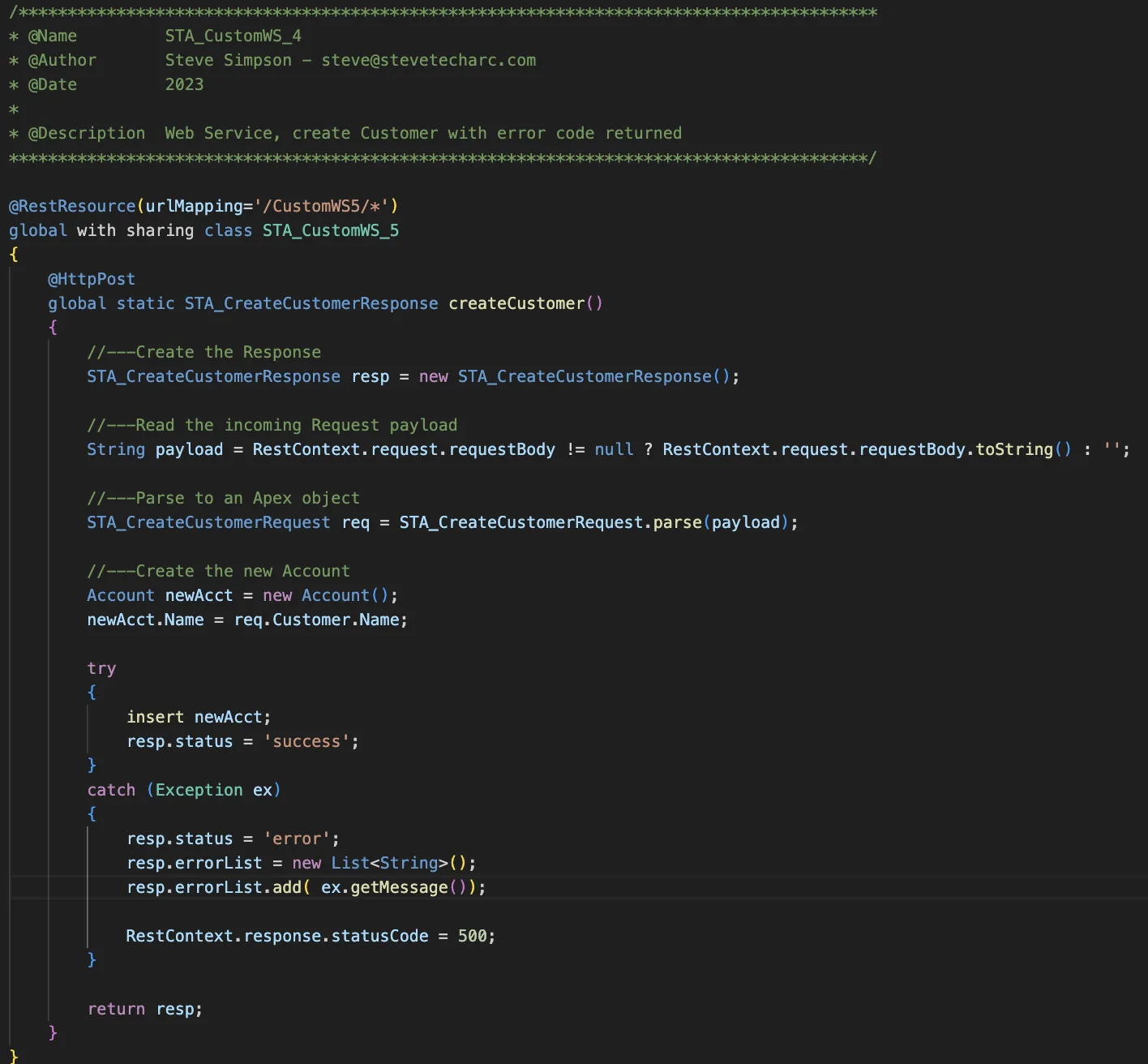Click the email steve@stevetecharc.com
Image resolution: width=1148 pixels, height=1064 pixels.
point(429,60)
